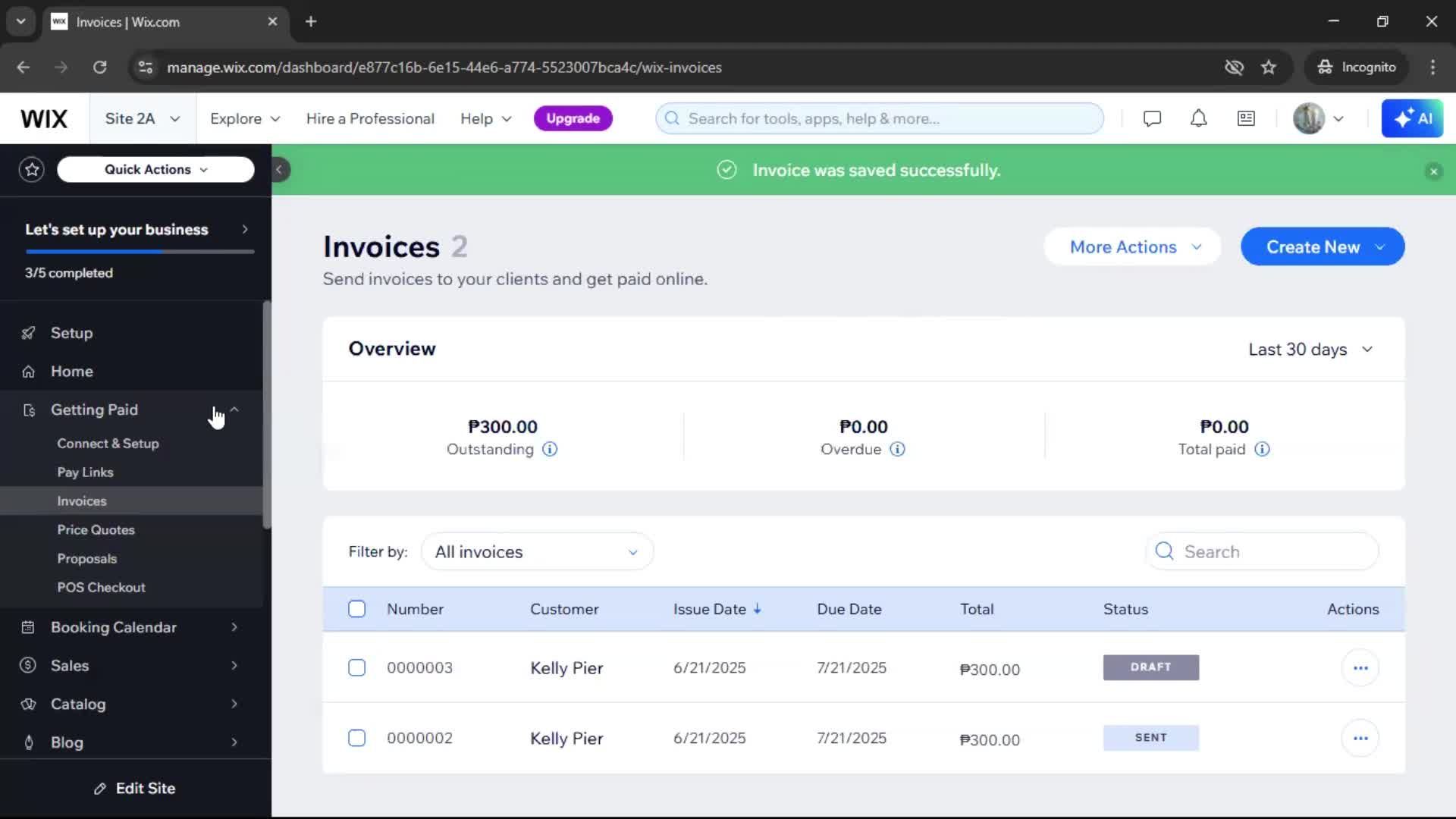Click the SENT status badge
1456x819 pixels.
[1150, 738]
